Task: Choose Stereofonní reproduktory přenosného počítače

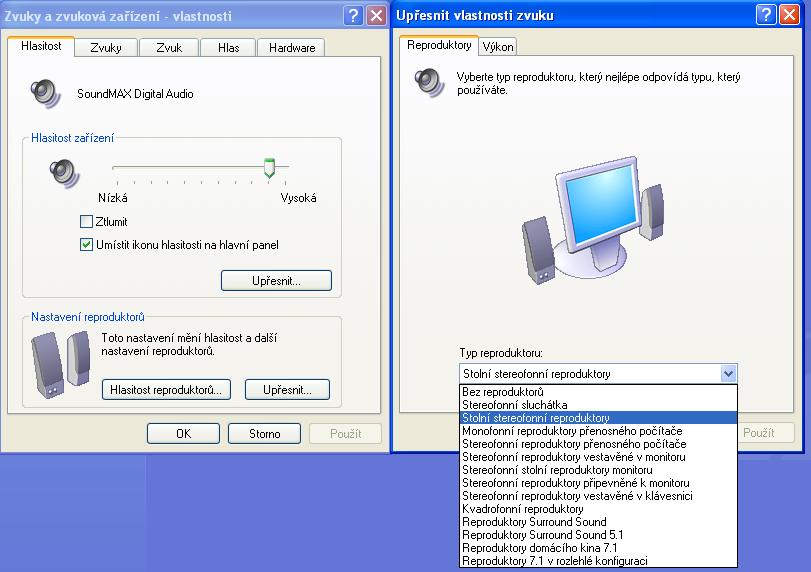Action: click(598, 444)
